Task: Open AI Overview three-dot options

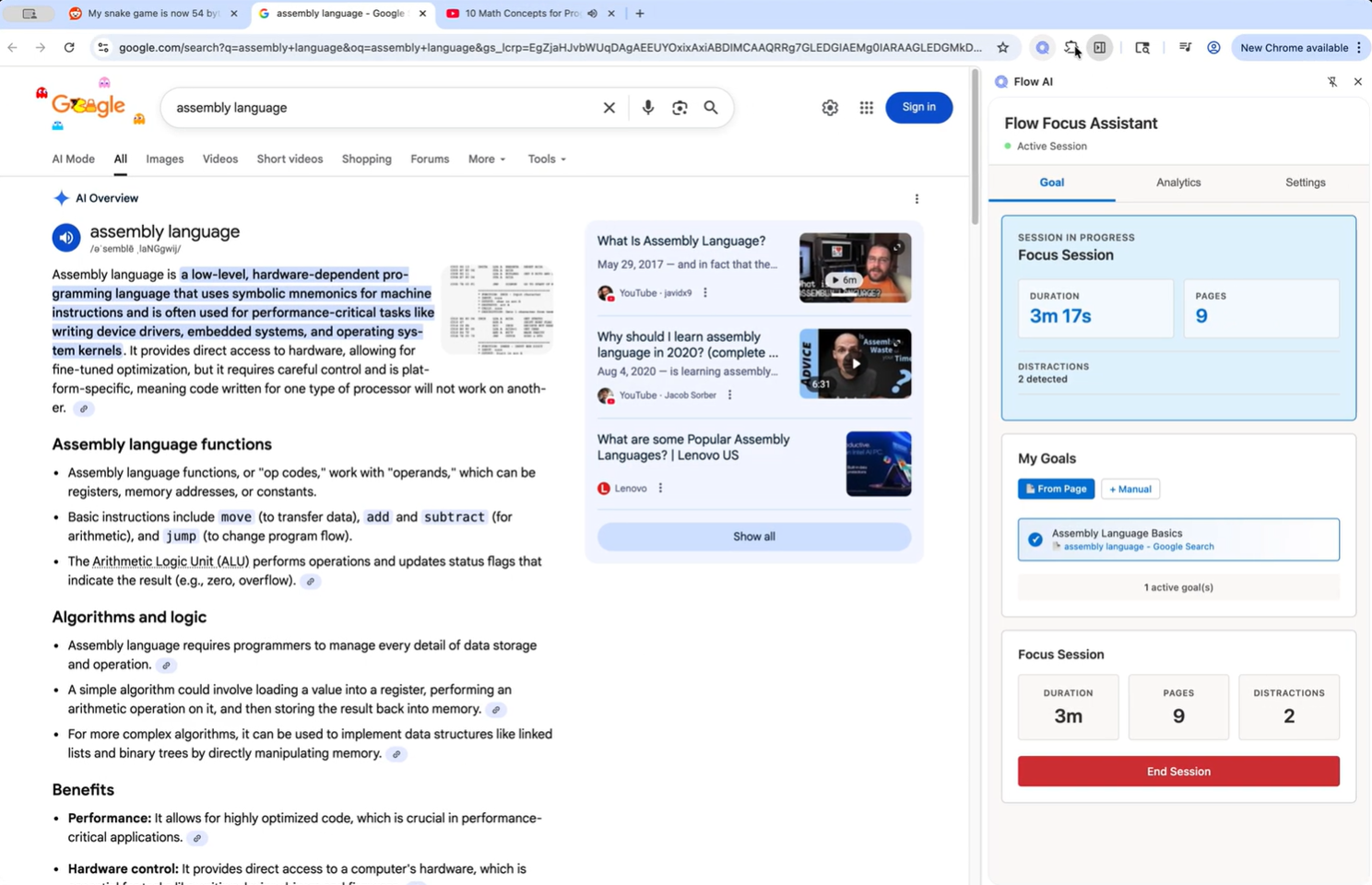Action: (917, 199)
